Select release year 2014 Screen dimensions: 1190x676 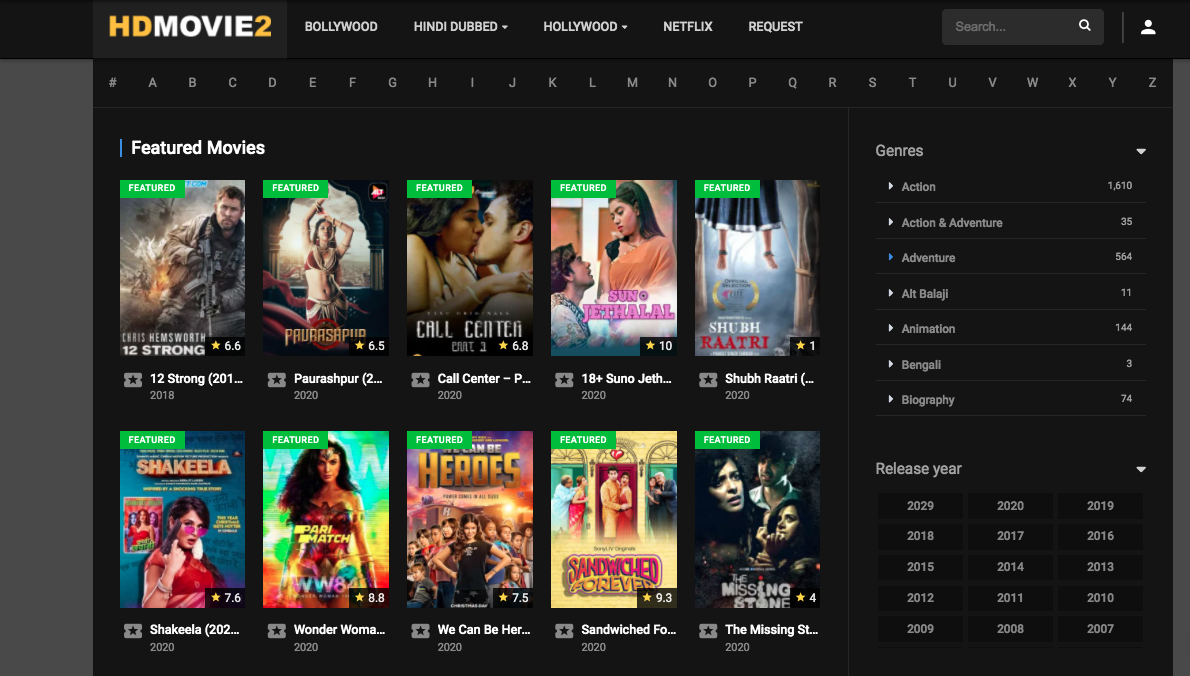coord(1010,567)
